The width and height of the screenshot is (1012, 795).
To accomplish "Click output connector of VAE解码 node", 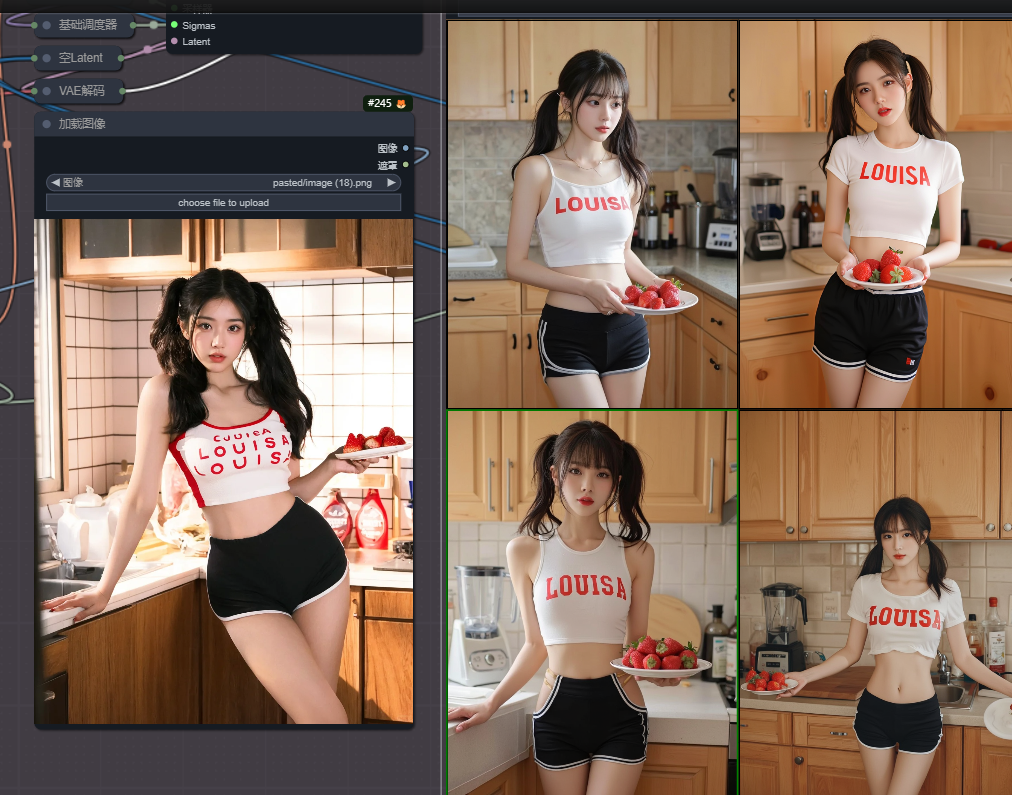I will 123,91.
